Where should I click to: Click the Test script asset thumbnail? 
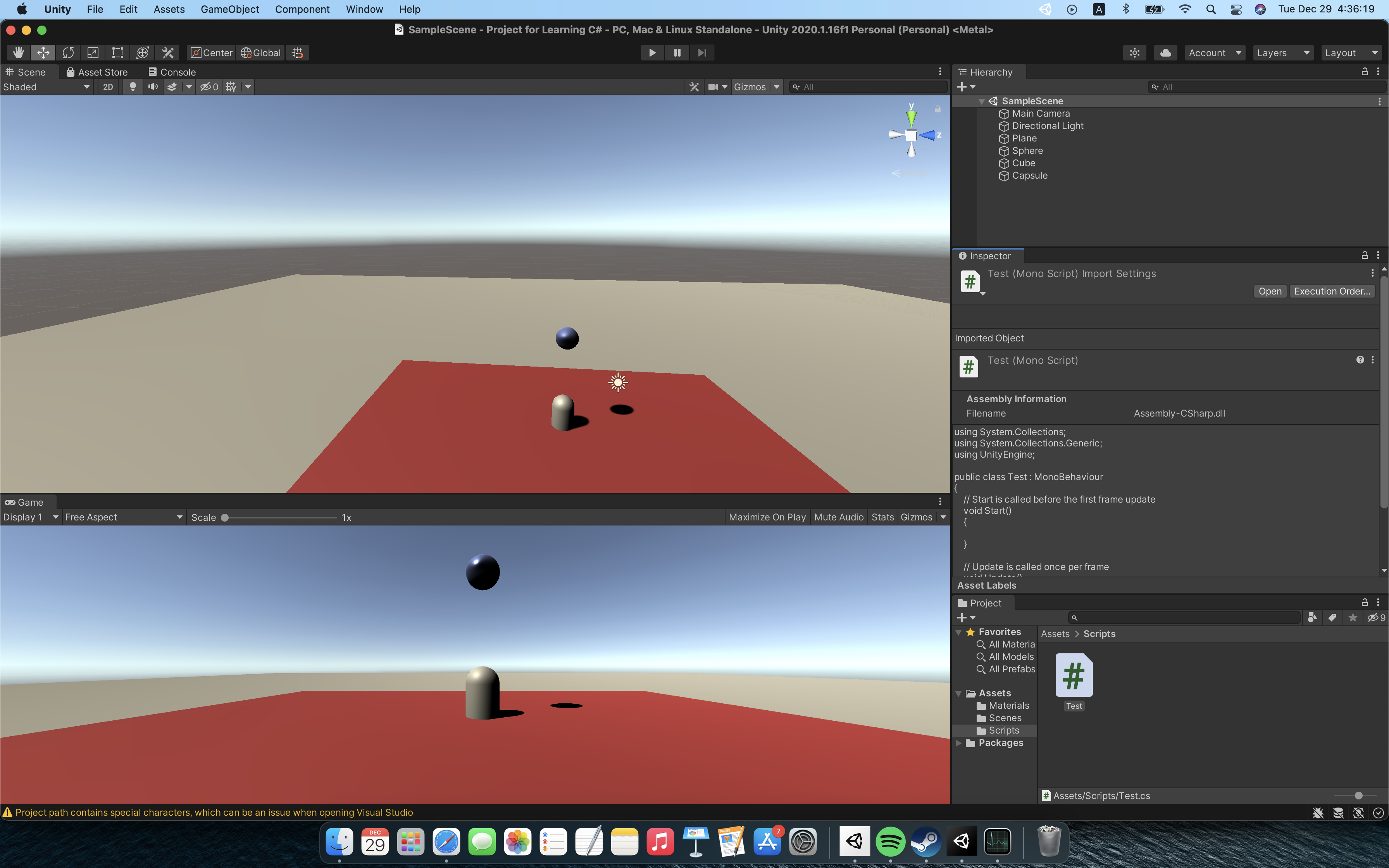tap(1073, 675)
